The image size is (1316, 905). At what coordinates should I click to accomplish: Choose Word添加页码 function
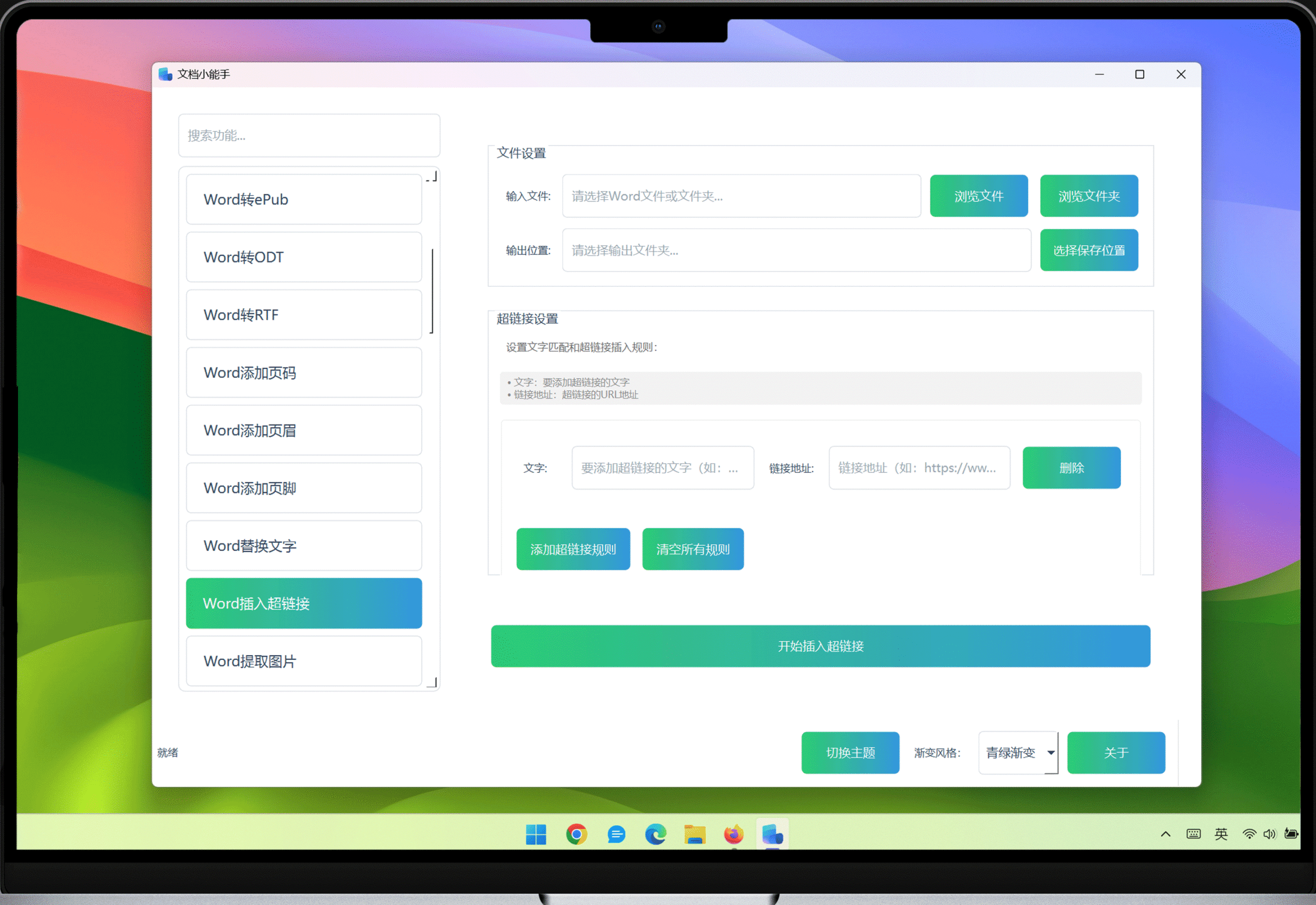[x=303, y=373]
